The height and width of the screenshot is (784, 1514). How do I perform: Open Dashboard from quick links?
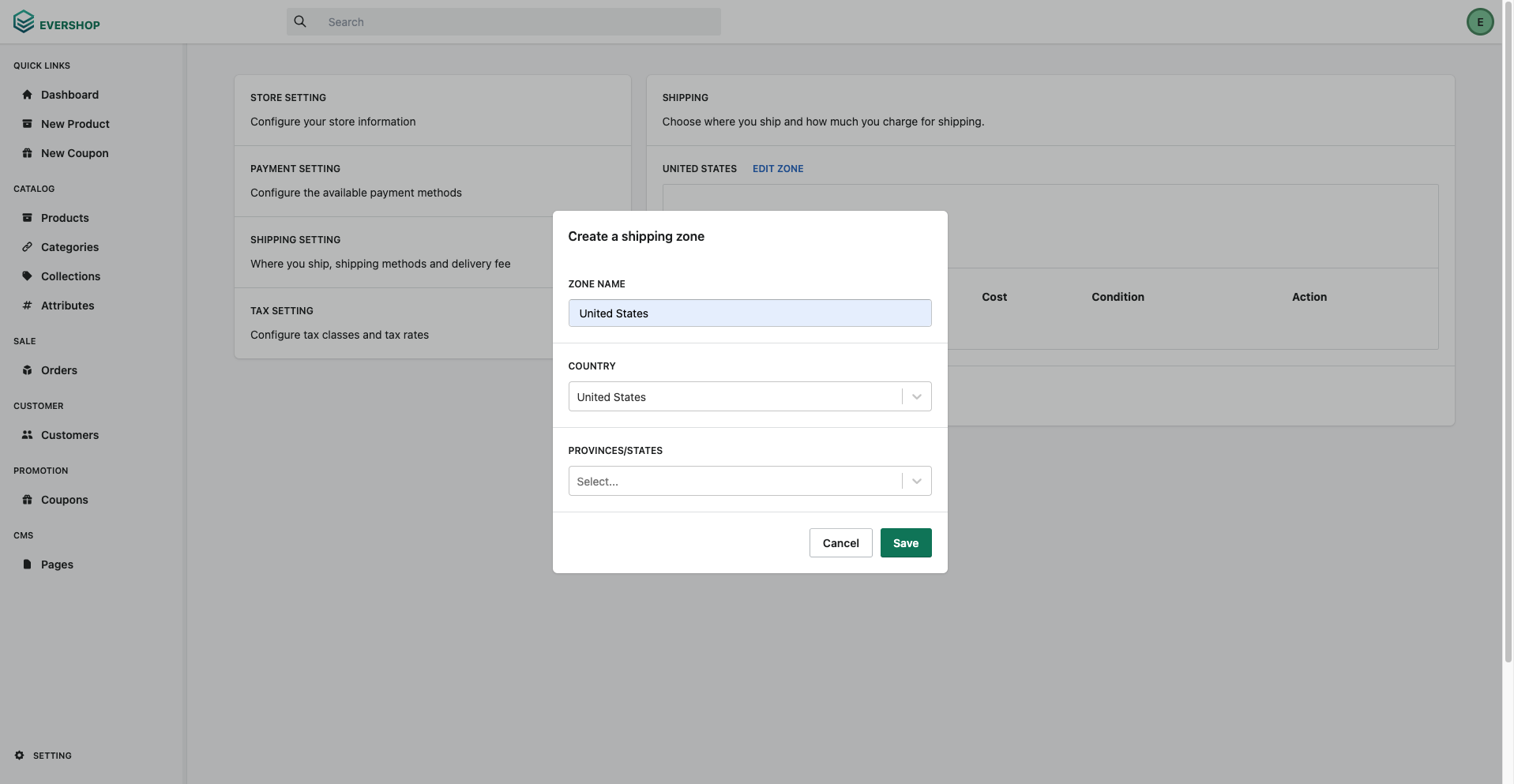tap(70, 95)
